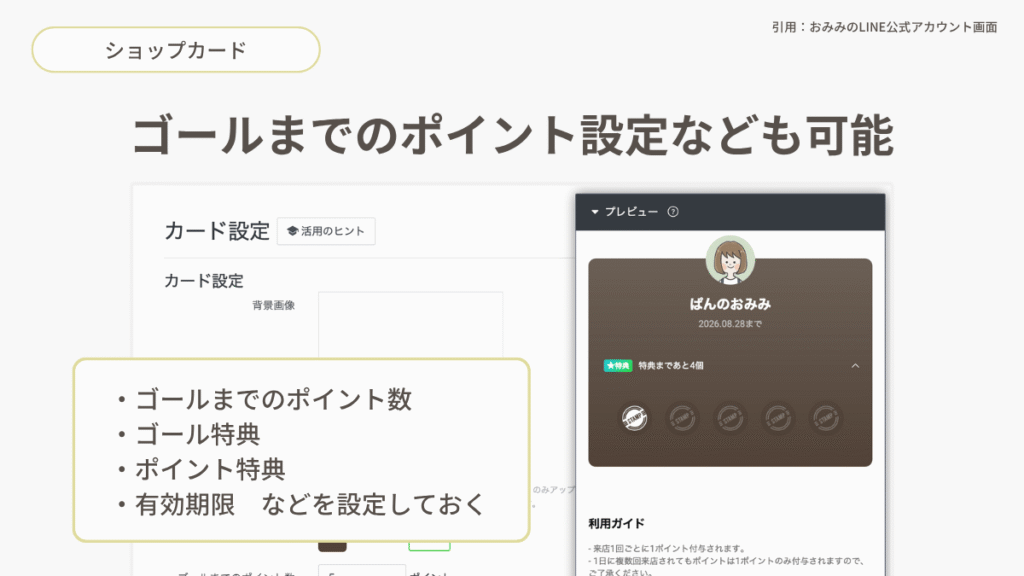
Task: Click the second empty stamp slot
Action: 682,418
